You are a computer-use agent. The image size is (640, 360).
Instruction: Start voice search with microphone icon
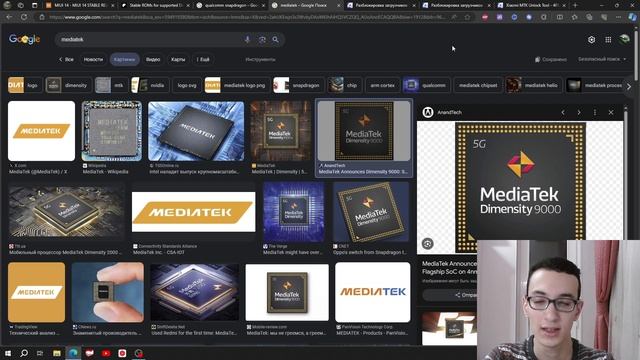tap(247, 40)
